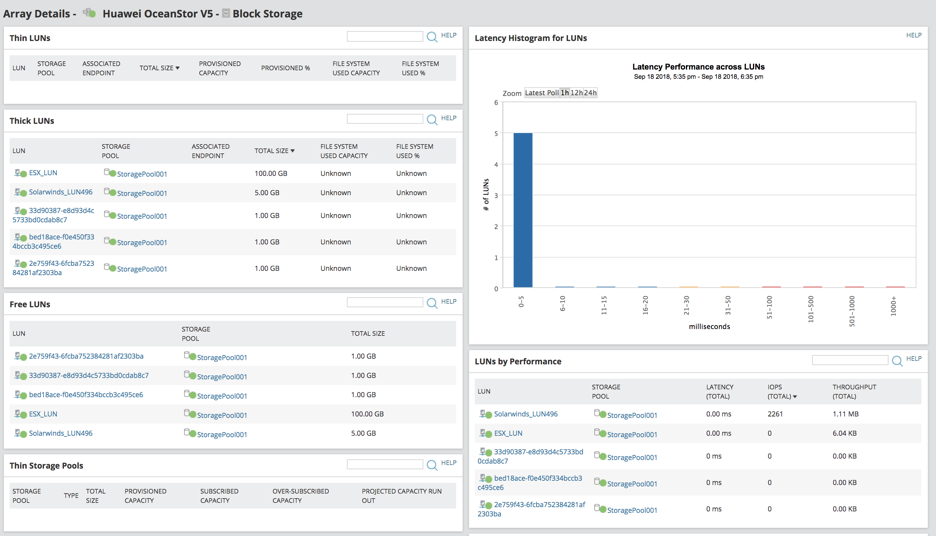The image size is (936, 536).
Task: Set histogram zoom to 24h
Action: pos(590,93)
